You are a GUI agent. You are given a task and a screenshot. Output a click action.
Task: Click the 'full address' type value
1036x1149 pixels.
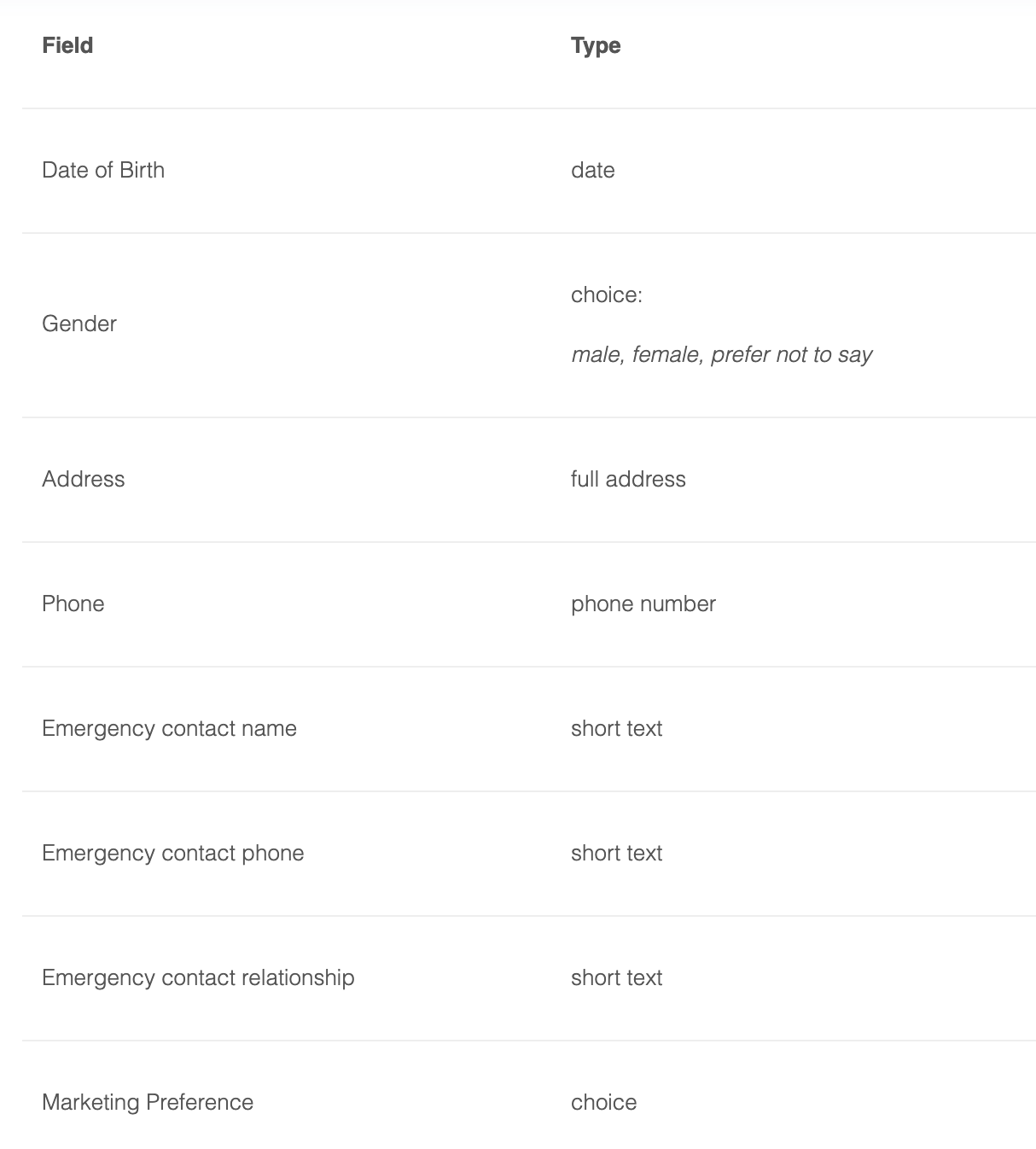click(628, 479)
